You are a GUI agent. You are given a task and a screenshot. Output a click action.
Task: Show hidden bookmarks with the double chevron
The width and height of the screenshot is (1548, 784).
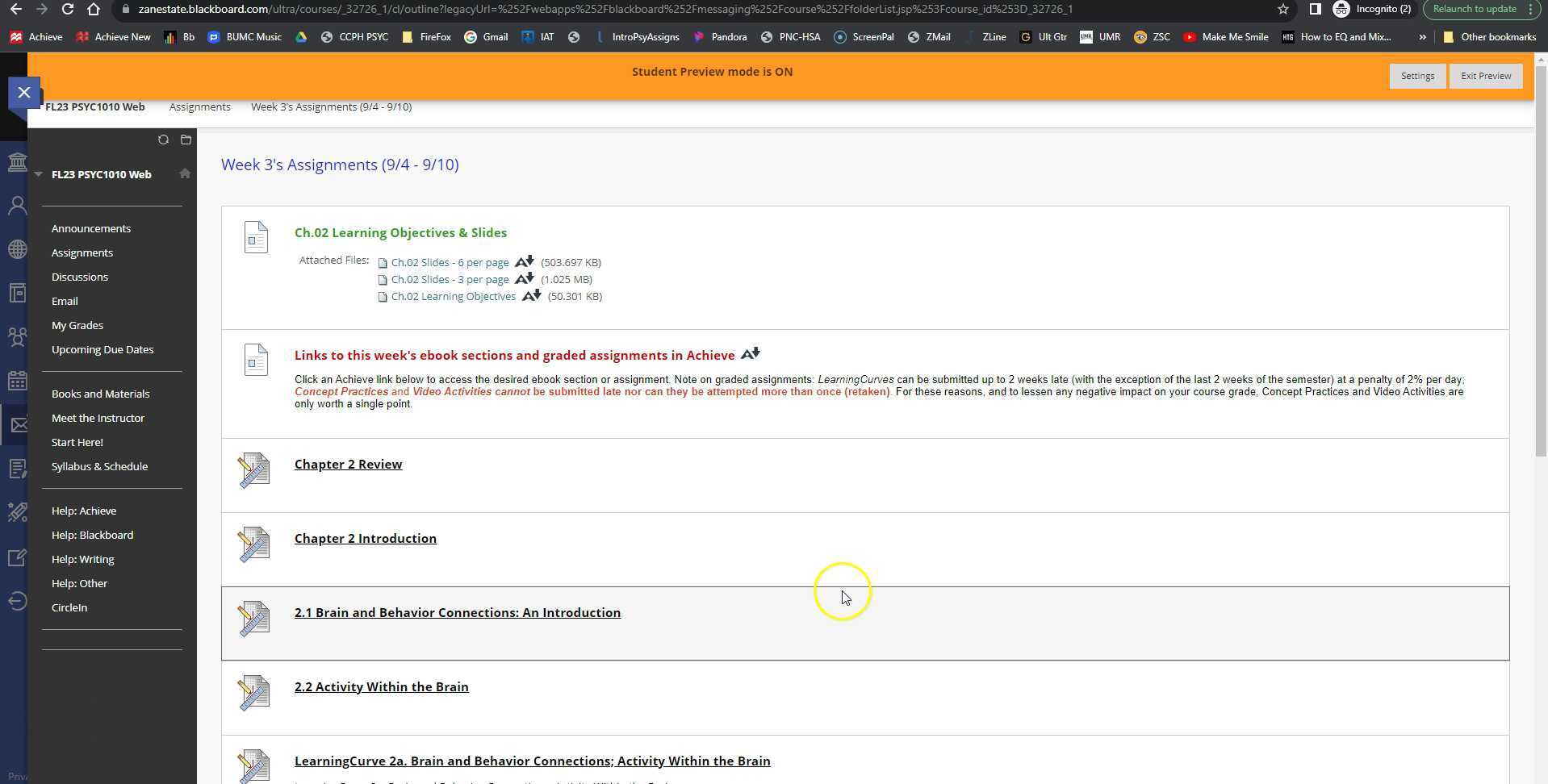[1421, 36]
